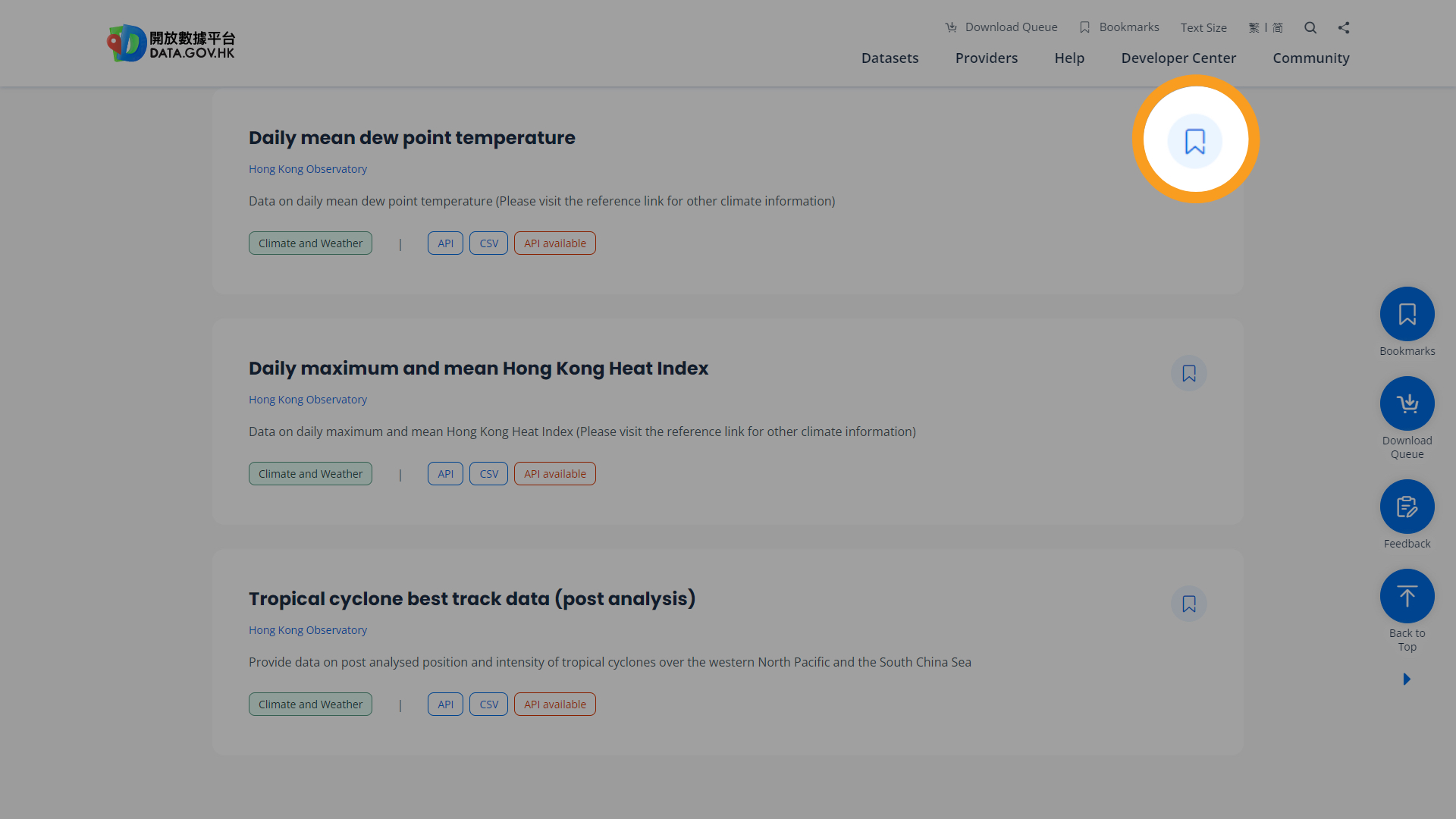Click Climate and Weather tag on dew point card
Viewport: 1456px width, 819px height.
tap(310, 243)
